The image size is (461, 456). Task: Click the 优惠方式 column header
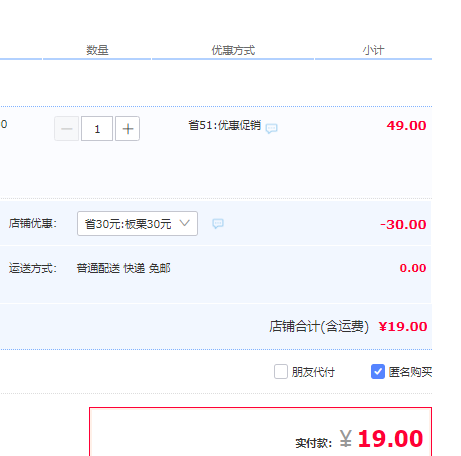(233, 50)
